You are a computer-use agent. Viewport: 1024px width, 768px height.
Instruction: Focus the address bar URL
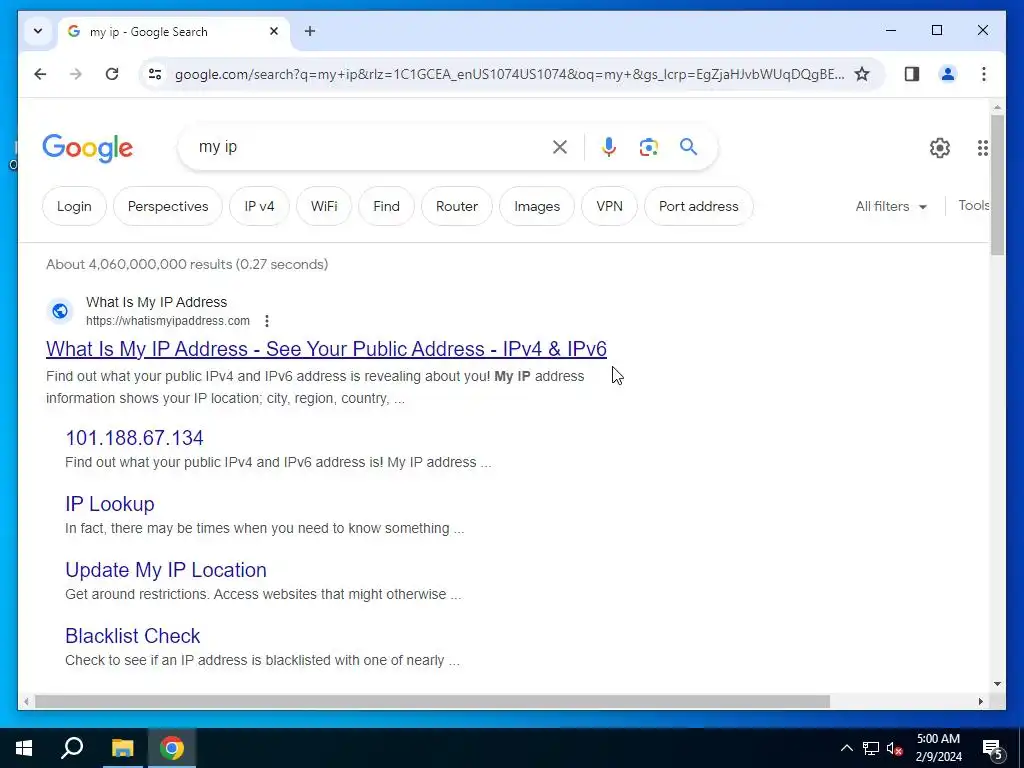pyautogui.click(x=509, y=74)
